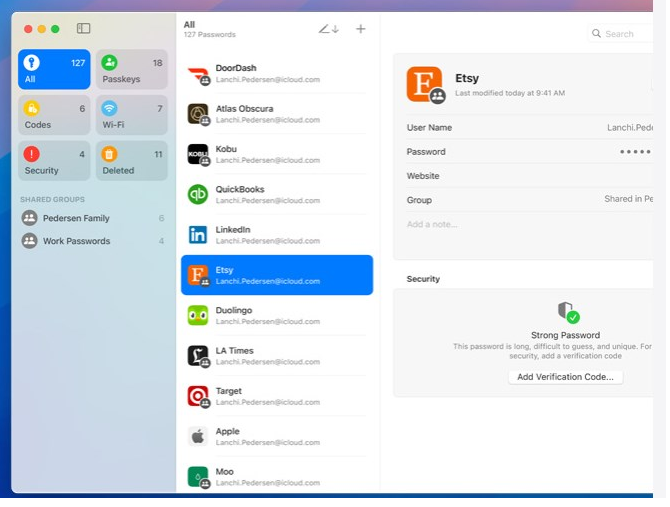
Task: Click the Work Passwords group avatar icon
Action: pos(29,241)
